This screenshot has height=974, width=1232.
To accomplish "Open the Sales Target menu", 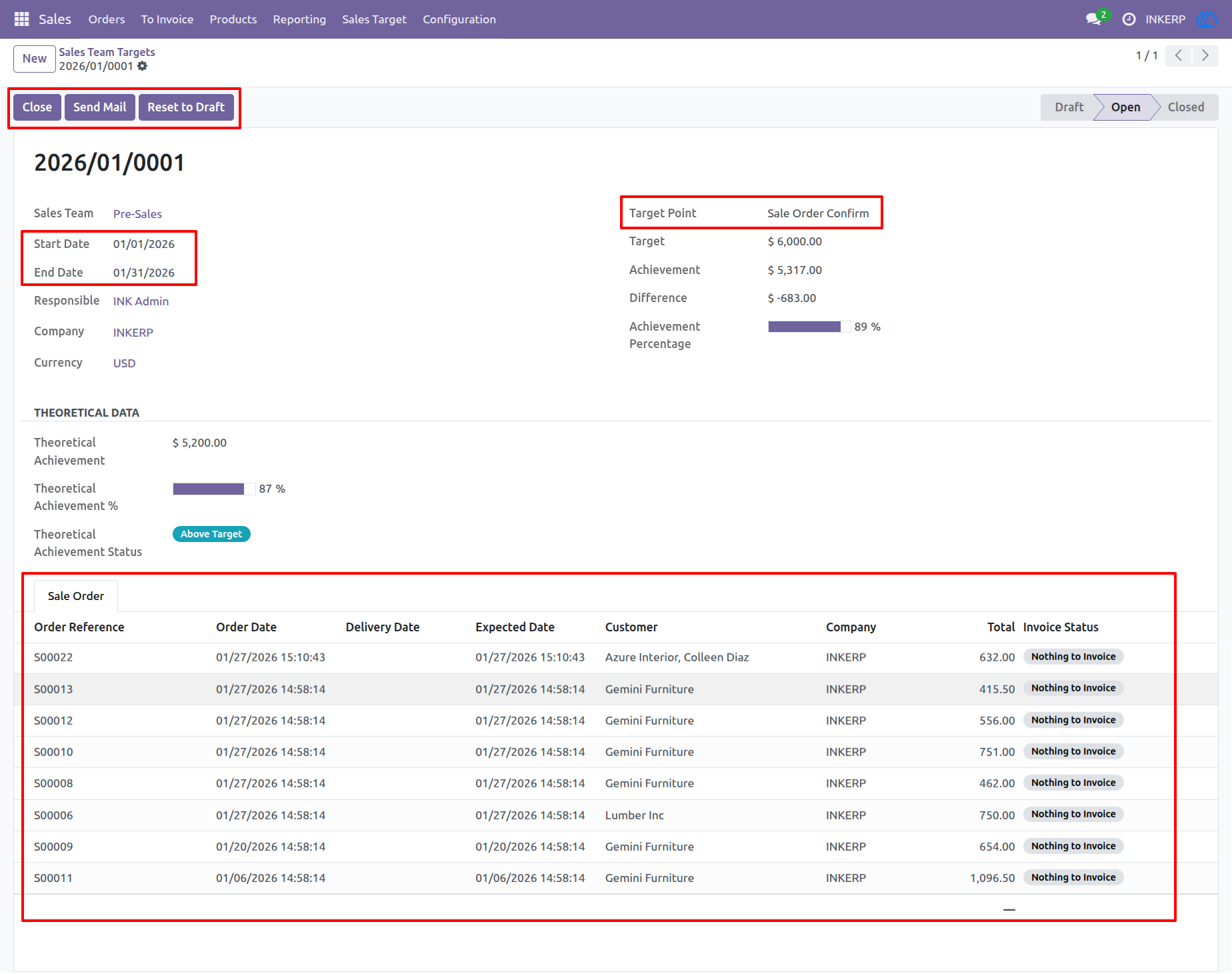I will click(x=374, y=19).
